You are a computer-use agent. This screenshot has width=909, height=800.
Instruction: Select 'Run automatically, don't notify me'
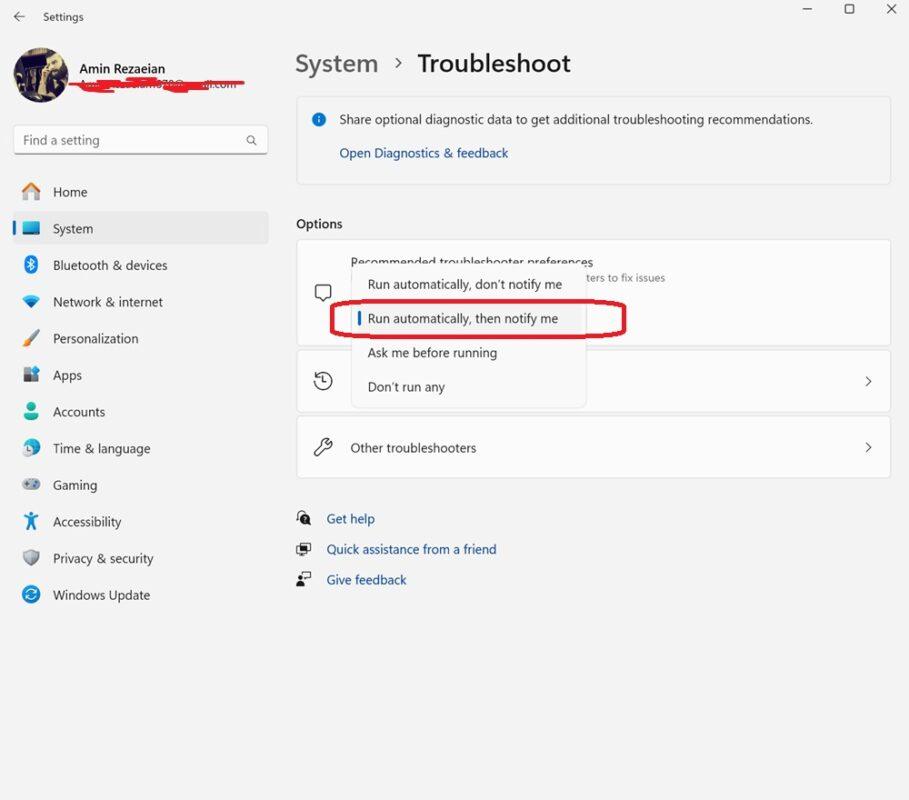coord(465,285)
